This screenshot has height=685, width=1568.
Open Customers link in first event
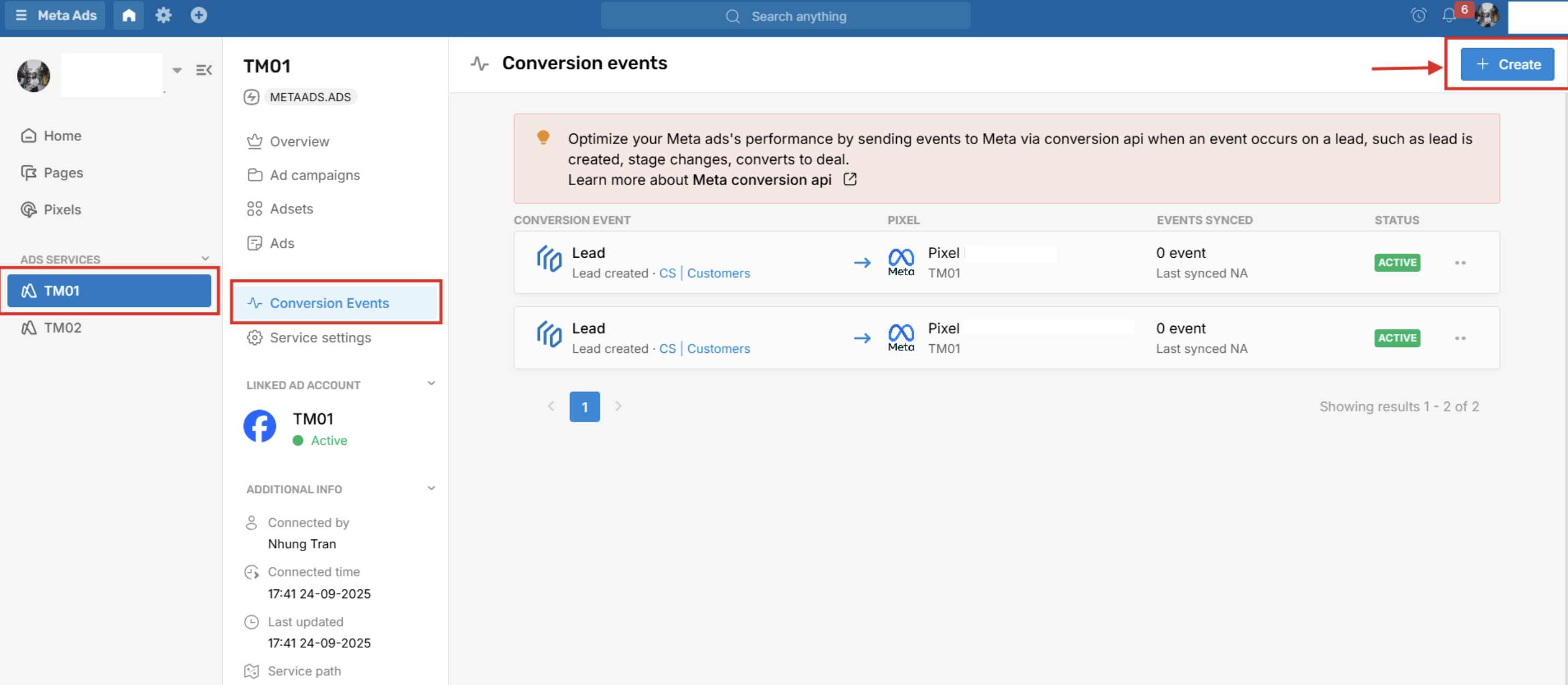(718, 273)
